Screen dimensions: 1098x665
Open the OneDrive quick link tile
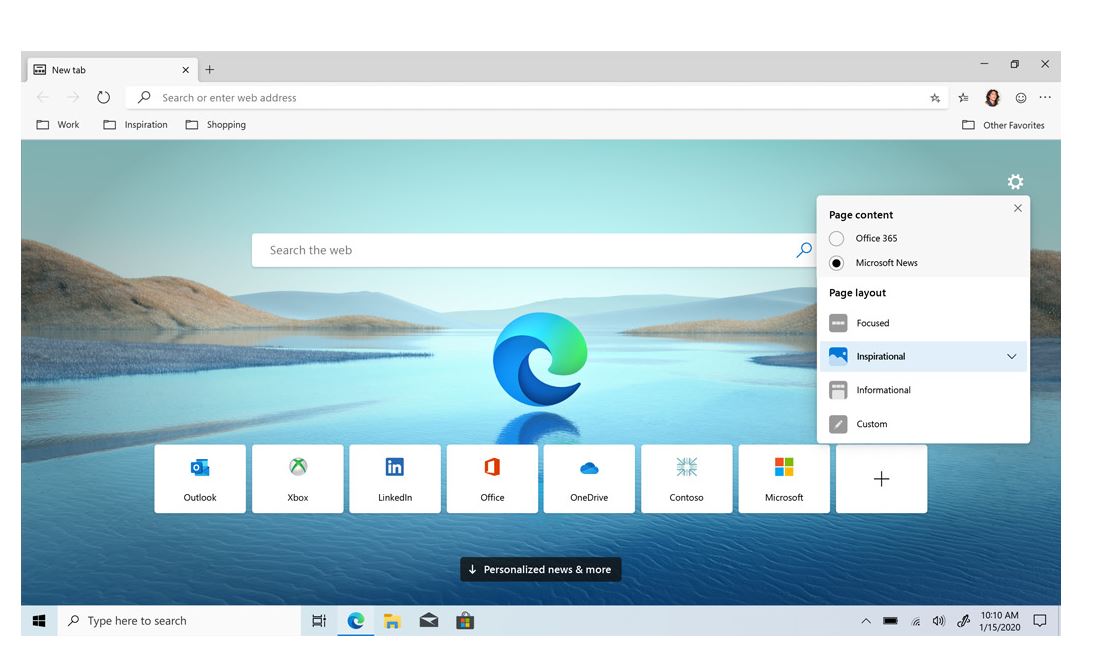[589, 479]
